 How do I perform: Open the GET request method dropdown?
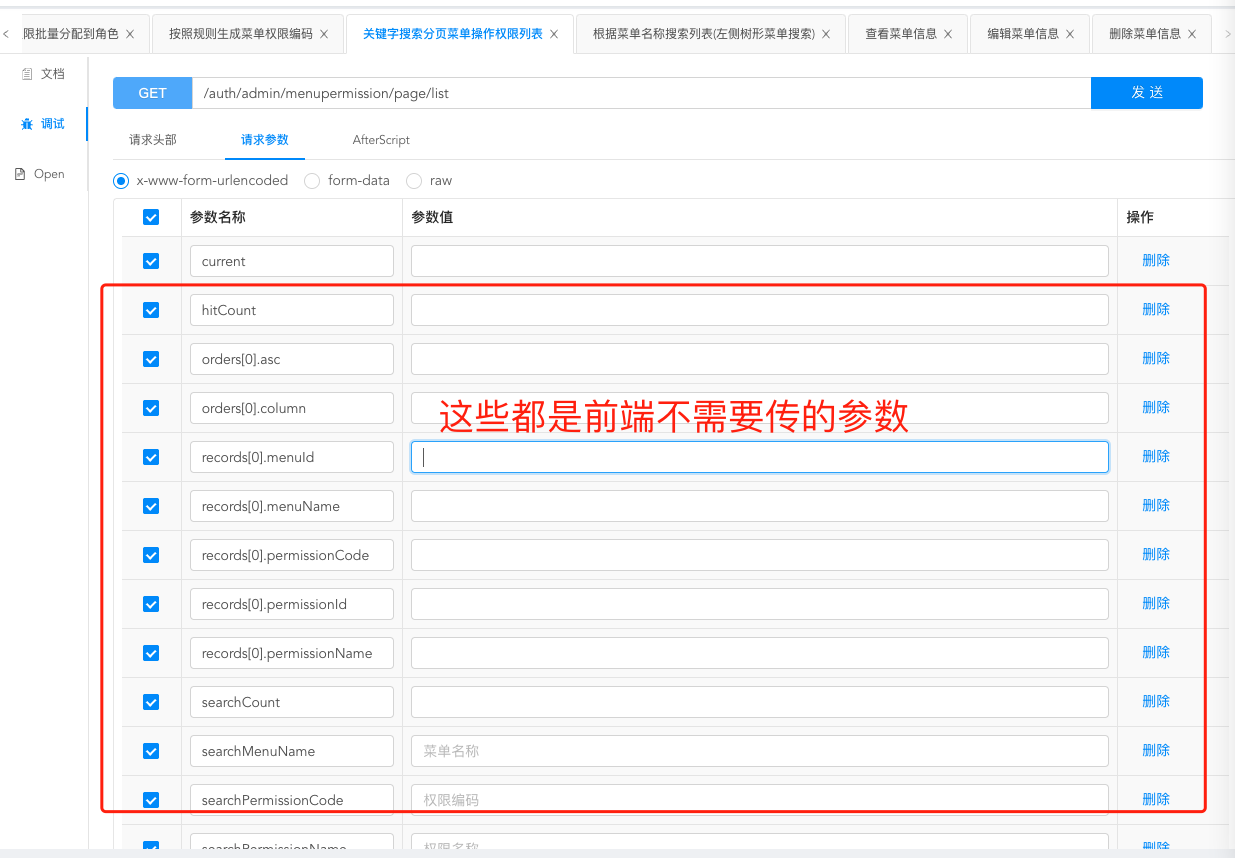[152, 92]
